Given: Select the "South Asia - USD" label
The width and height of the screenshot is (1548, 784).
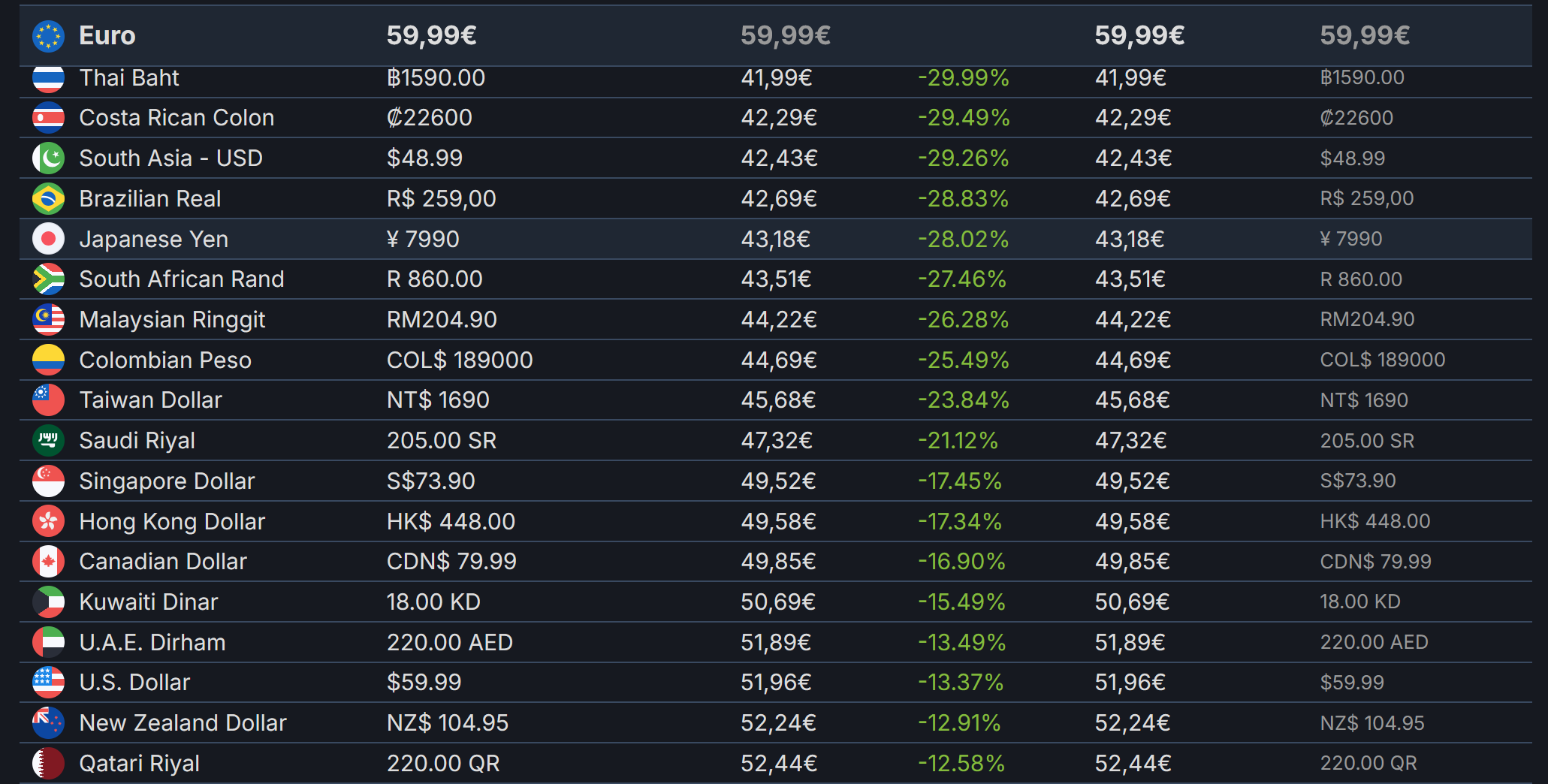Looking at the screenshot, I should [x=170, y=158].
